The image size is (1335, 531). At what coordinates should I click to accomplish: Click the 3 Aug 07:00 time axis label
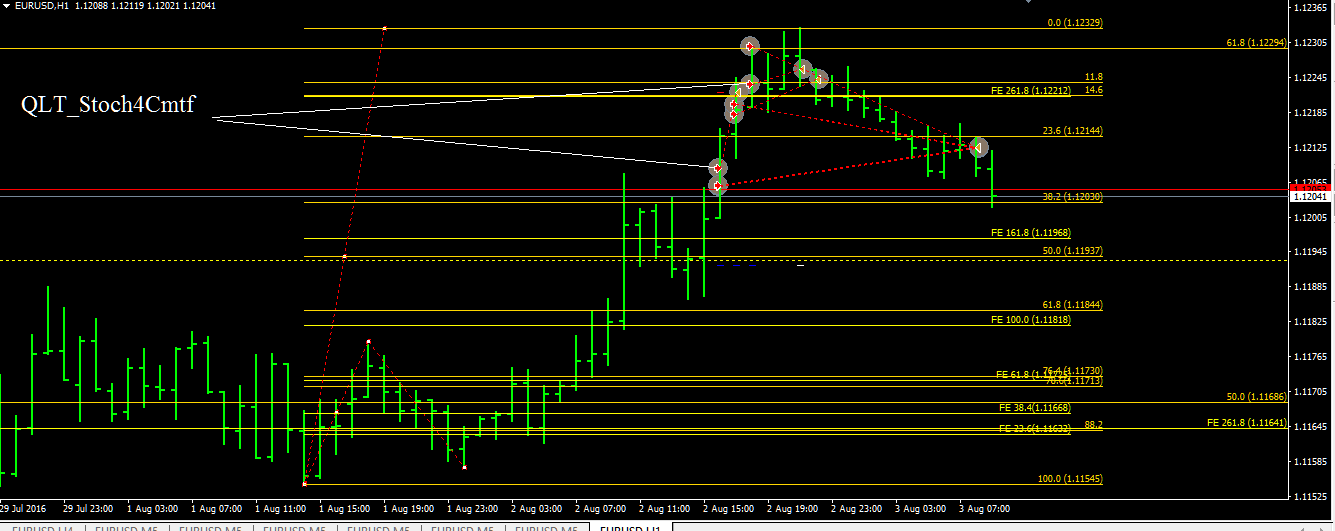(x=986, y=507)
